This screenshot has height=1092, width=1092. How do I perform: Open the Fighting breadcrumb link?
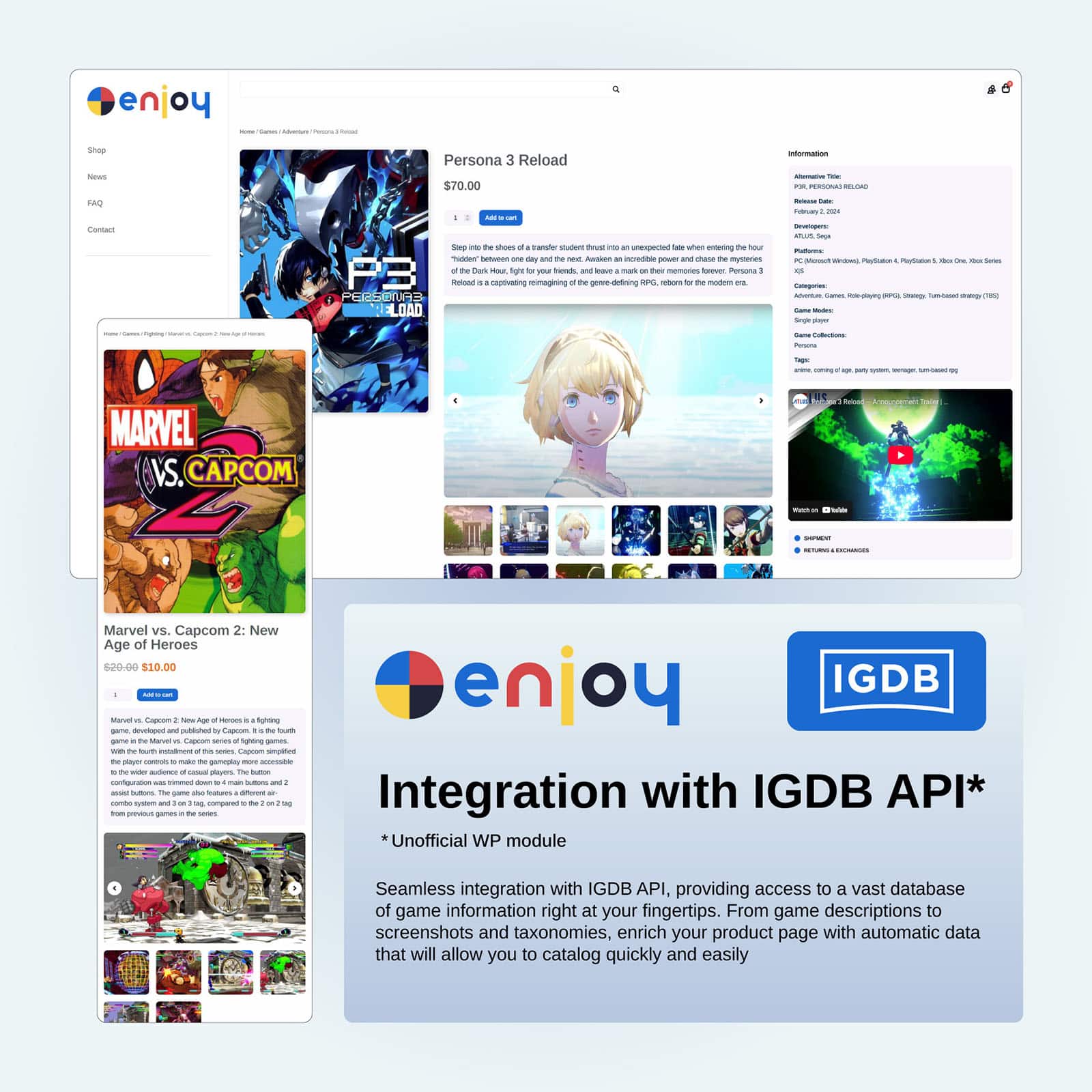coord(154,334)
